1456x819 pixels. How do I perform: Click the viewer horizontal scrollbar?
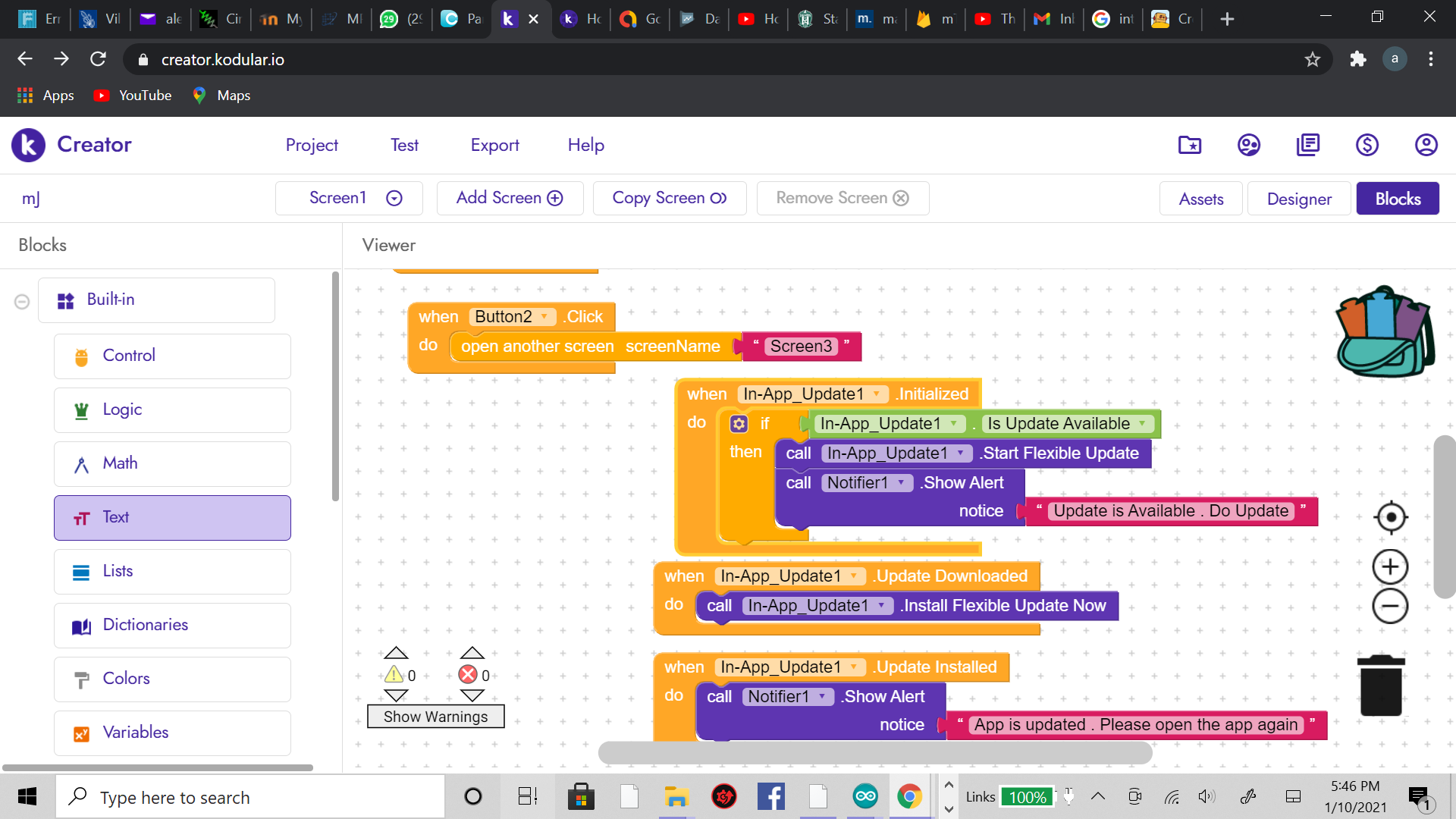pos(874,753)
